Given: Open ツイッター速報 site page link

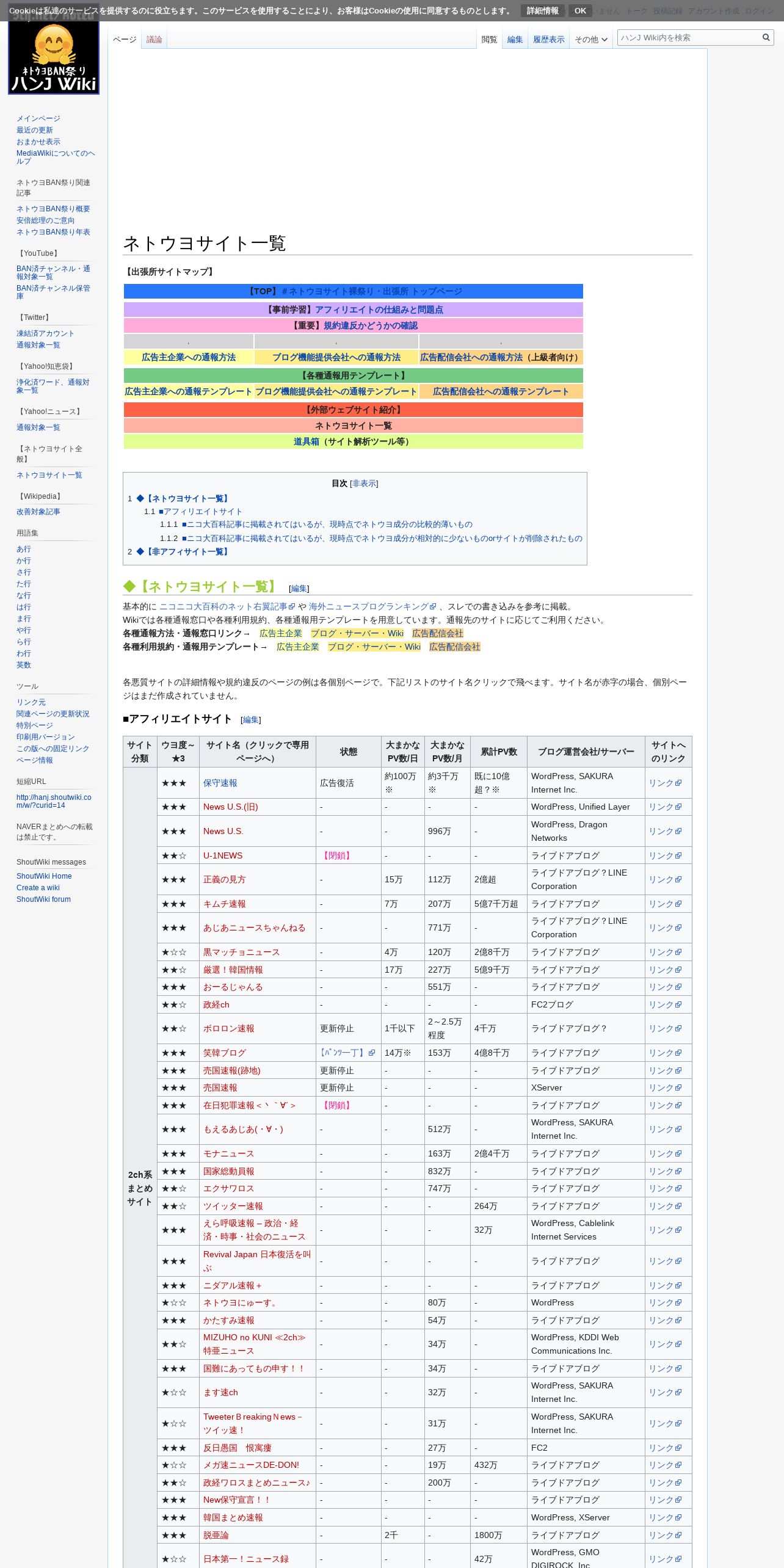Looking at the screenshot, I should pos(233,1207).
